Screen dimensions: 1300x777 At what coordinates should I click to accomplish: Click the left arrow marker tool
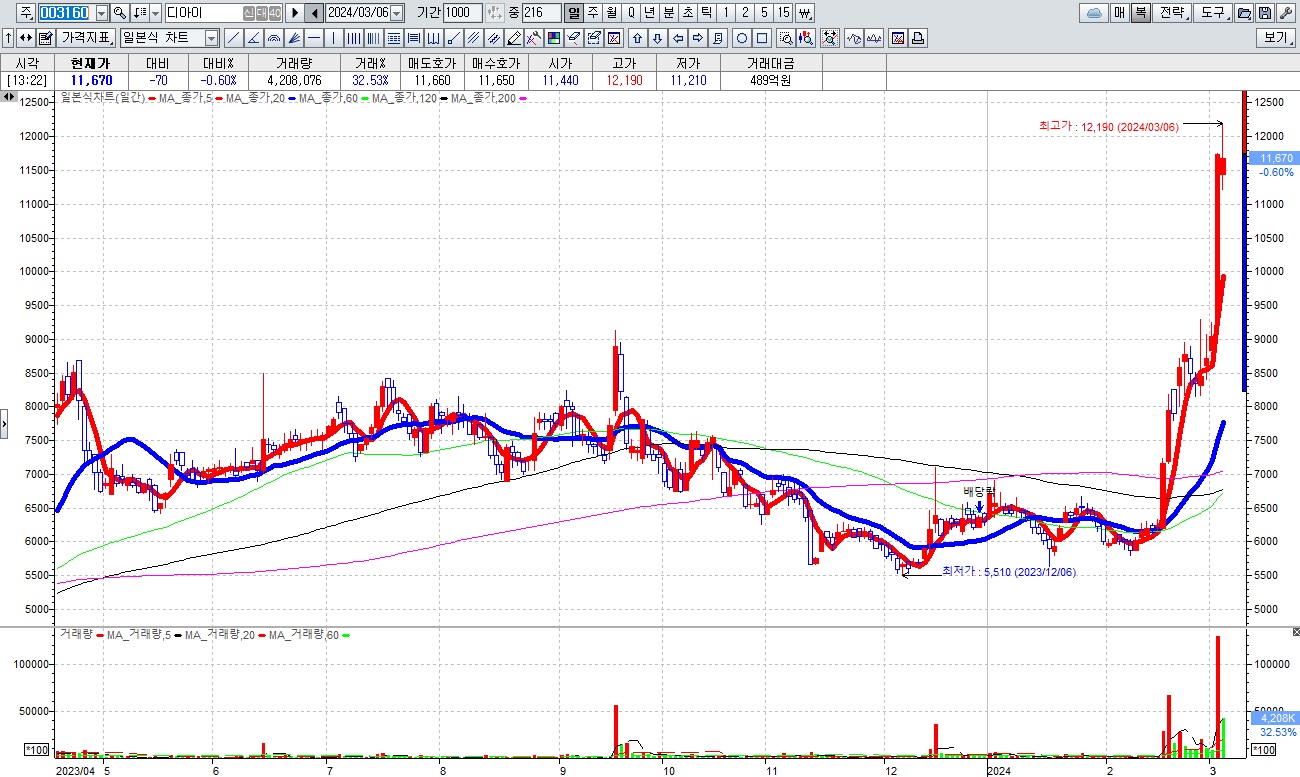click(678, 38)
